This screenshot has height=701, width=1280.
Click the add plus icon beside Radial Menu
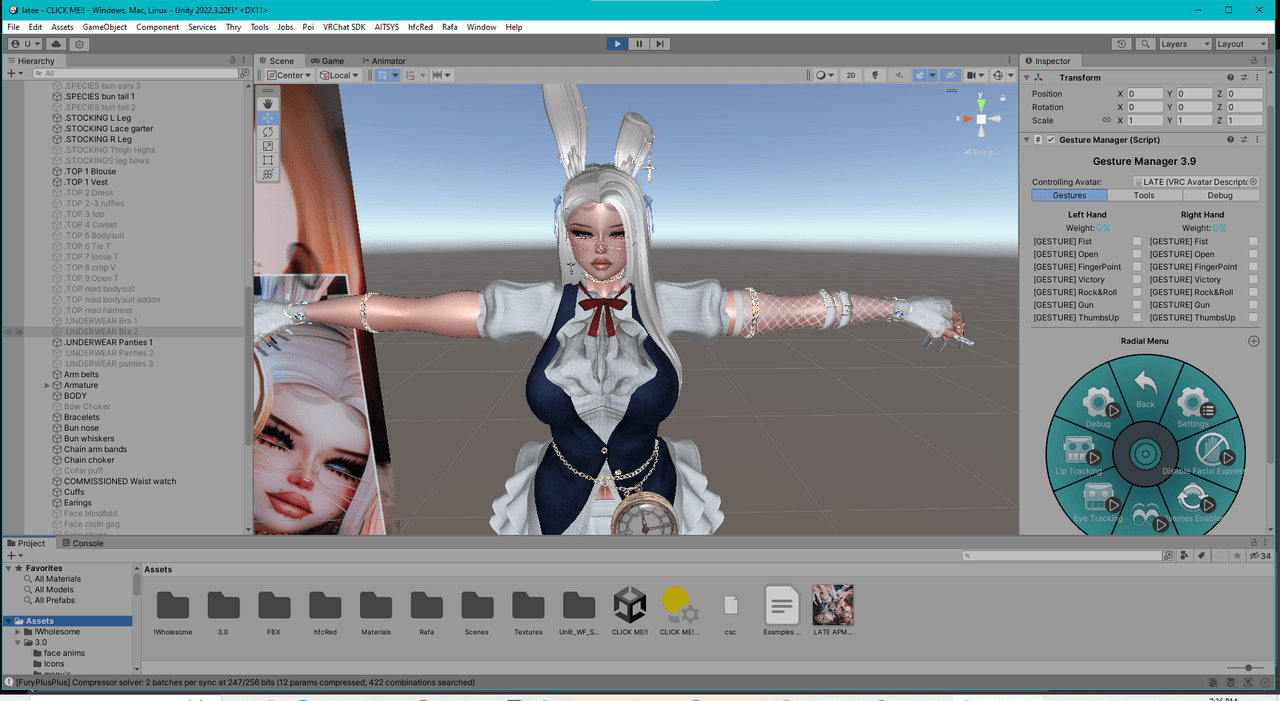pos(1254,341)
